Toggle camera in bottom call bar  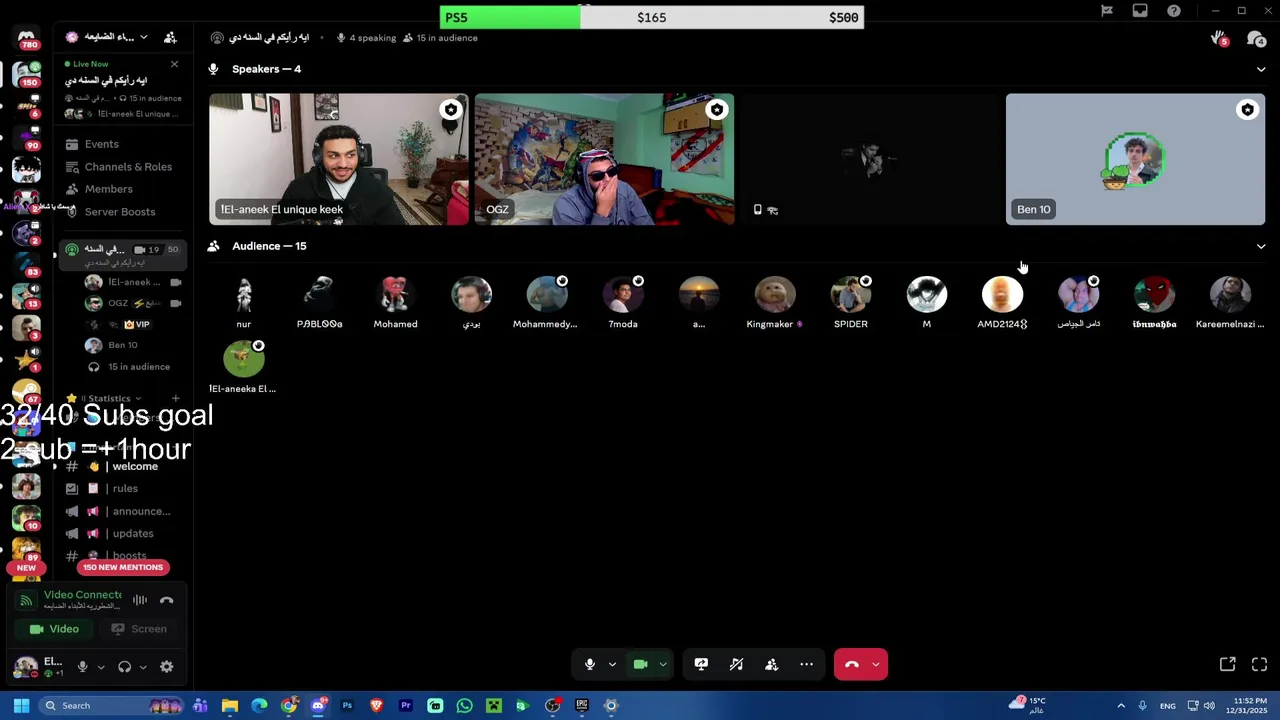[x=641, y=664]
